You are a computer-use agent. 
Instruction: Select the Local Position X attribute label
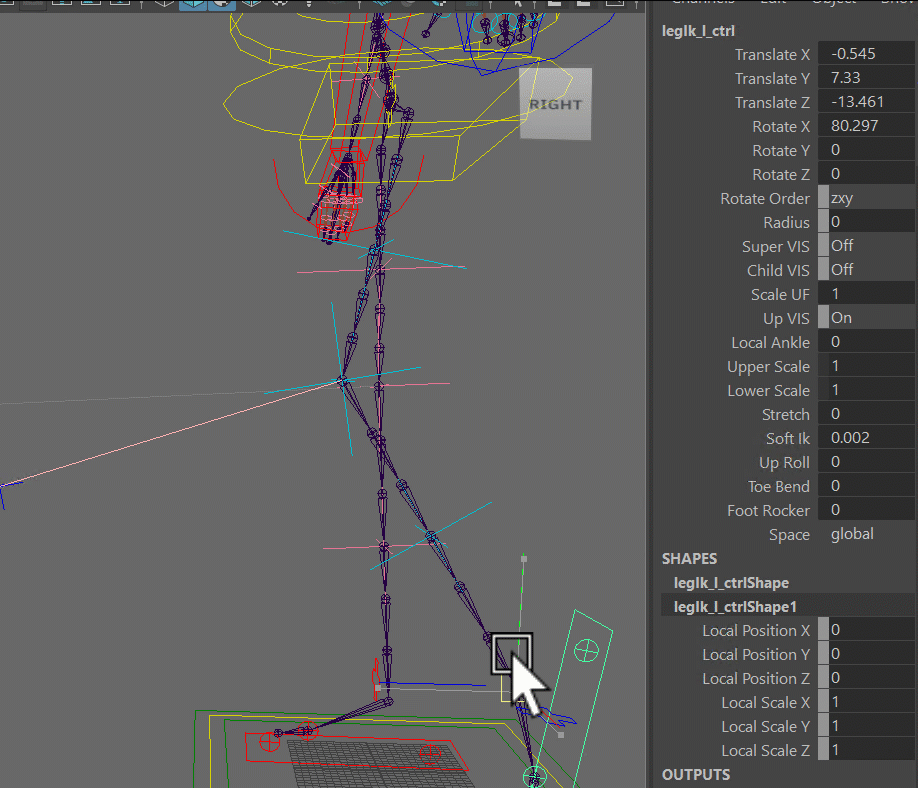tap(756, 631)
